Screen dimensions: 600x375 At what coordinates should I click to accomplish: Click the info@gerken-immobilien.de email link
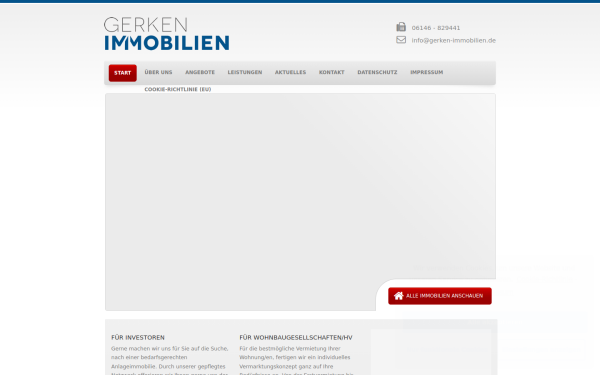point(453,40)
